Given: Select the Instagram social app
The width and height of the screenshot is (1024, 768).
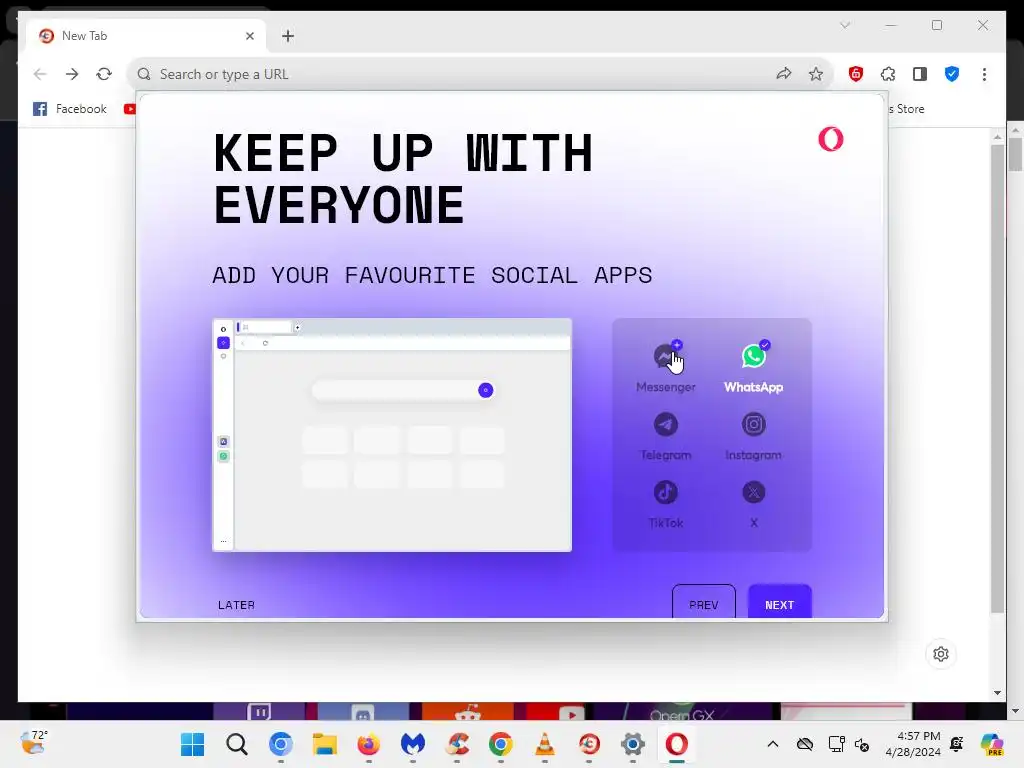Looking at the screenshot, I should tap(753, 436).
